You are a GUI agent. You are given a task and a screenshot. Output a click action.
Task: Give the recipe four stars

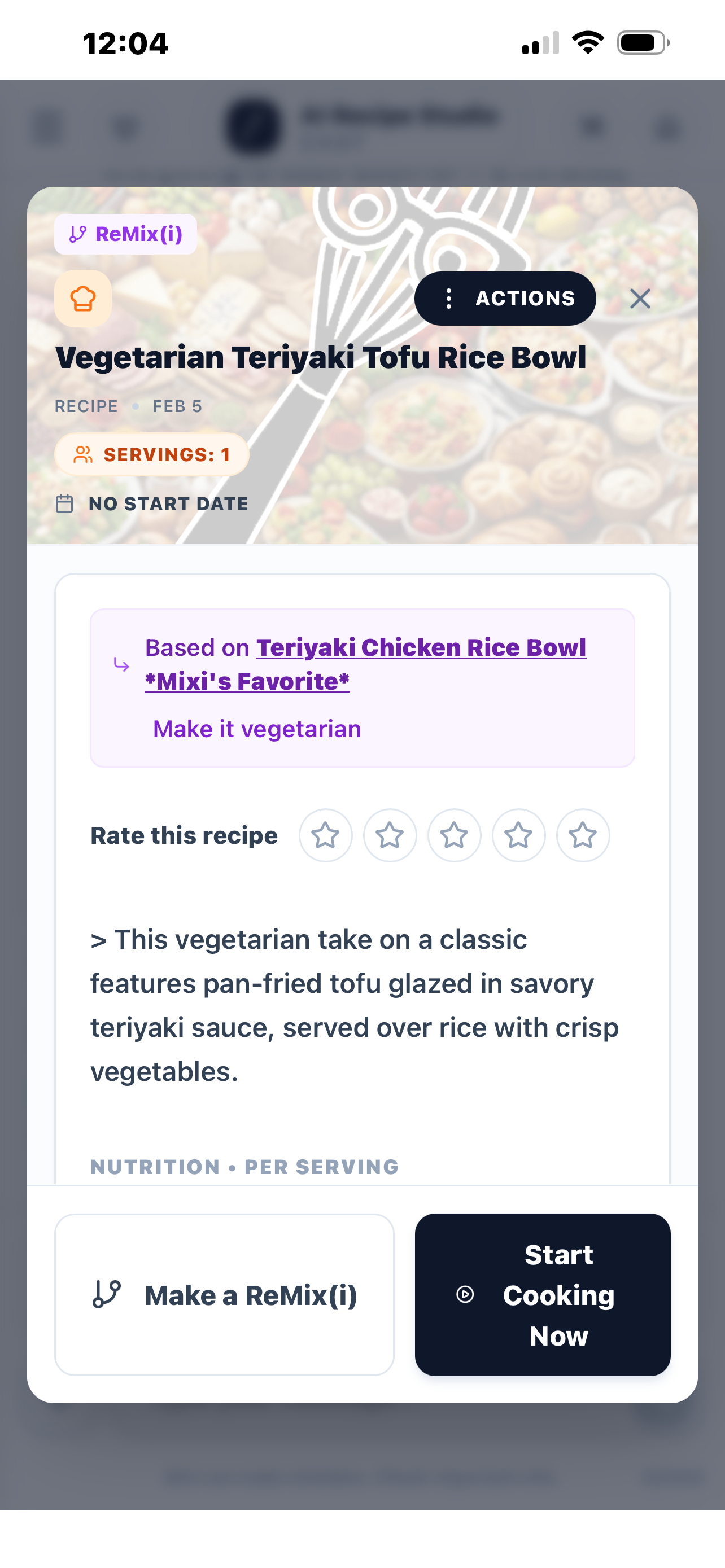519,835
